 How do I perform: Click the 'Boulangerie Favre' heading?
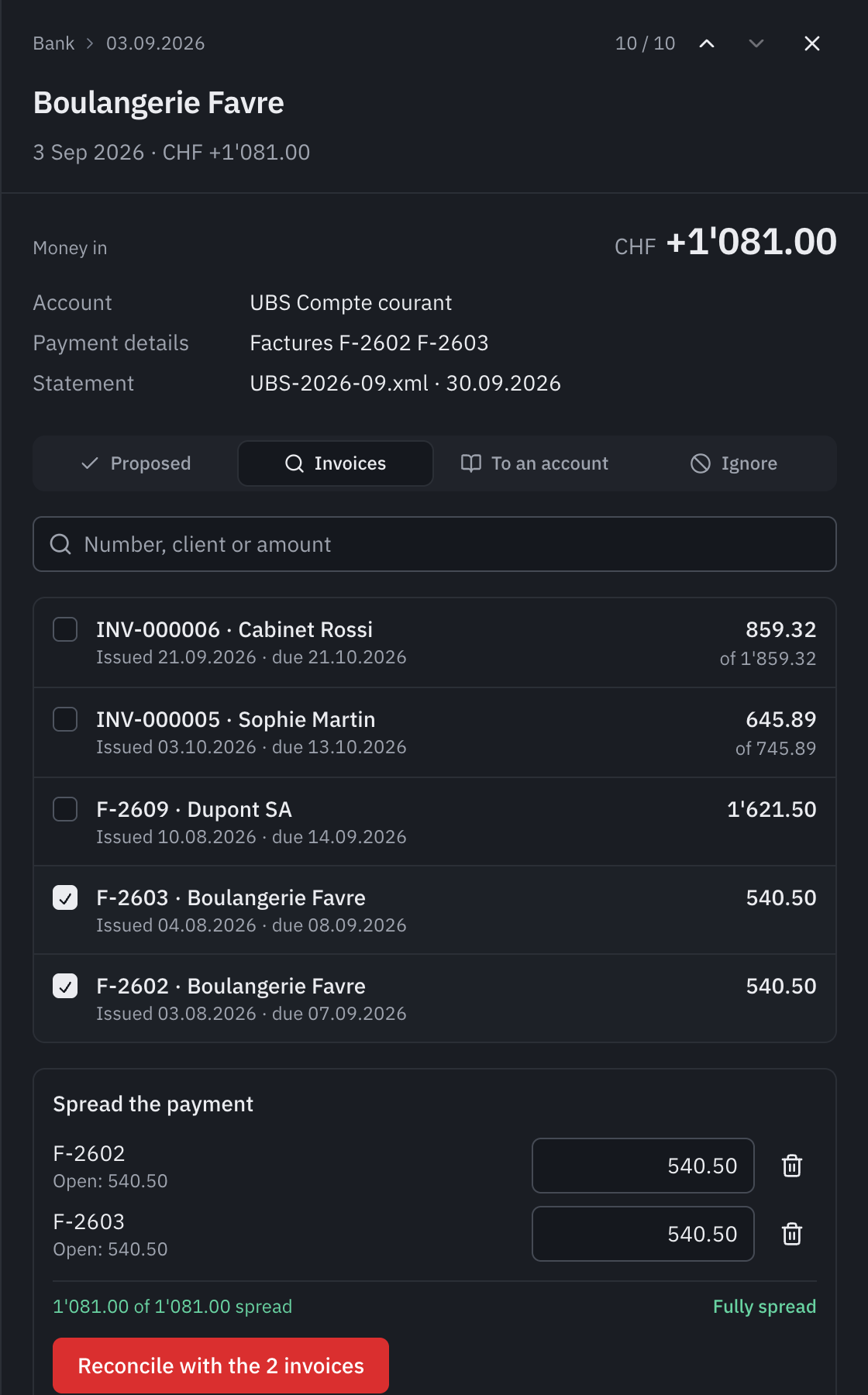[159, 102]
